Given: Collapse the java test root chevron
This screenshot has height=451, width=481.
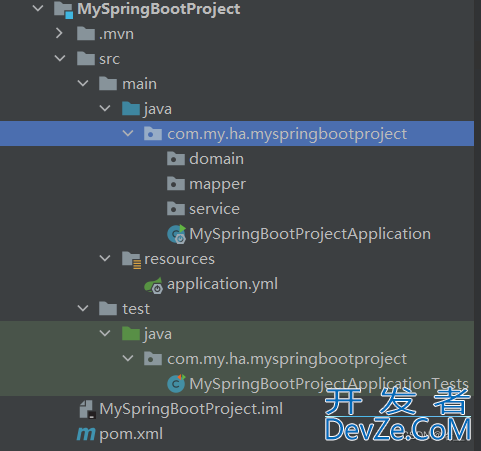Looking at the screenshot, I should pos(105,333).
